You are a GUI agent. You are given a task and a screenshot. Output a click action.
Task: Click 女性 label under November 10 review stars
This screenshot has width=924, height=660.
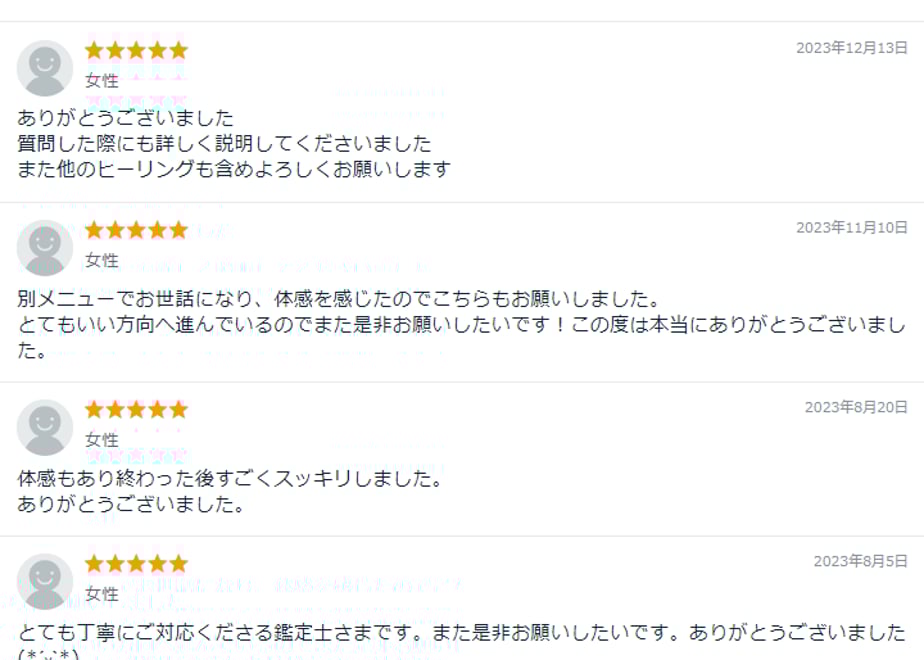[x=102, y=260]
